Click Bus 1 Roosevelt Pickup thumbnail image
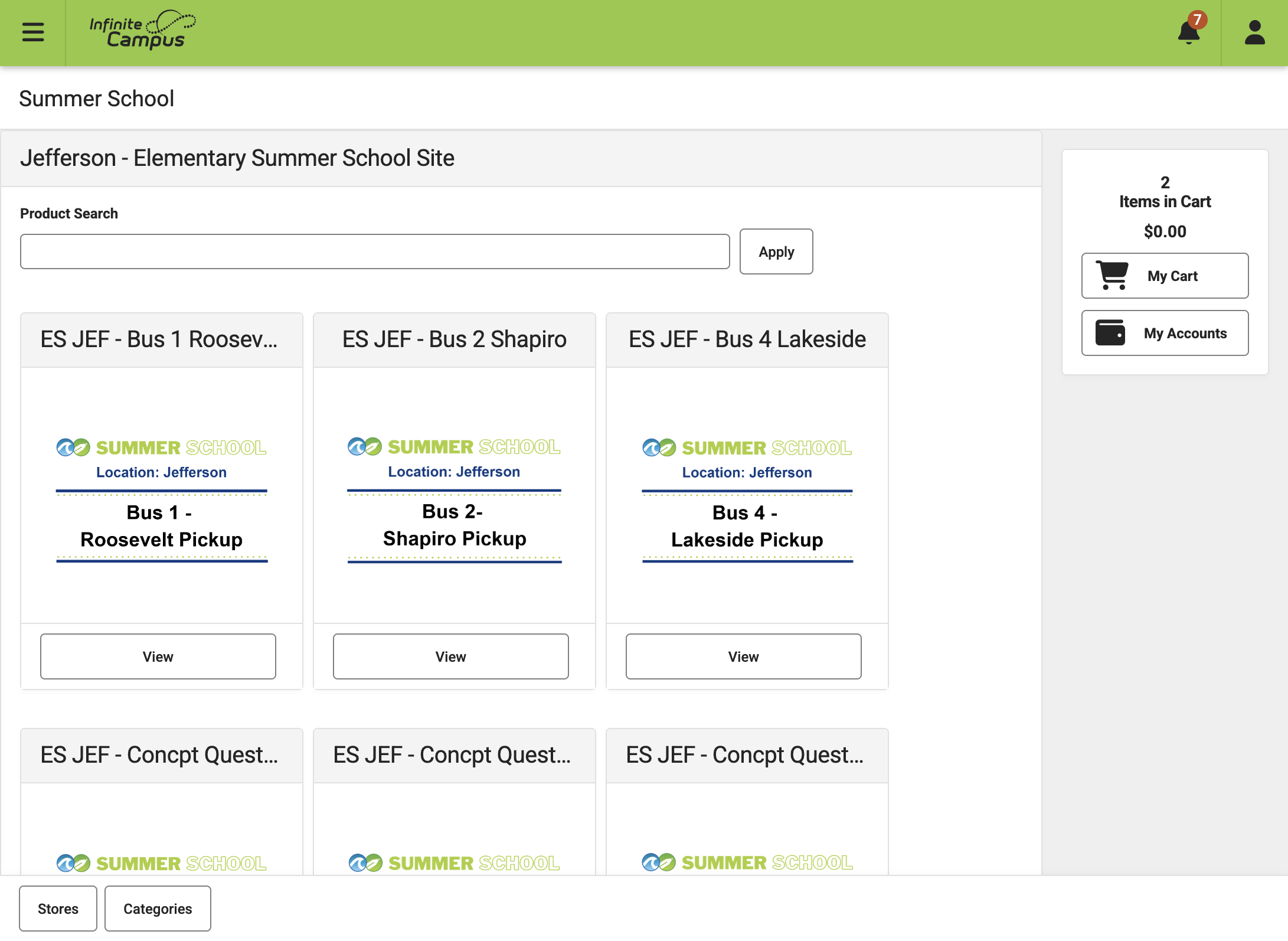Screen dimensions: 1288x941 pyautogui.click(x=162, y=499)
